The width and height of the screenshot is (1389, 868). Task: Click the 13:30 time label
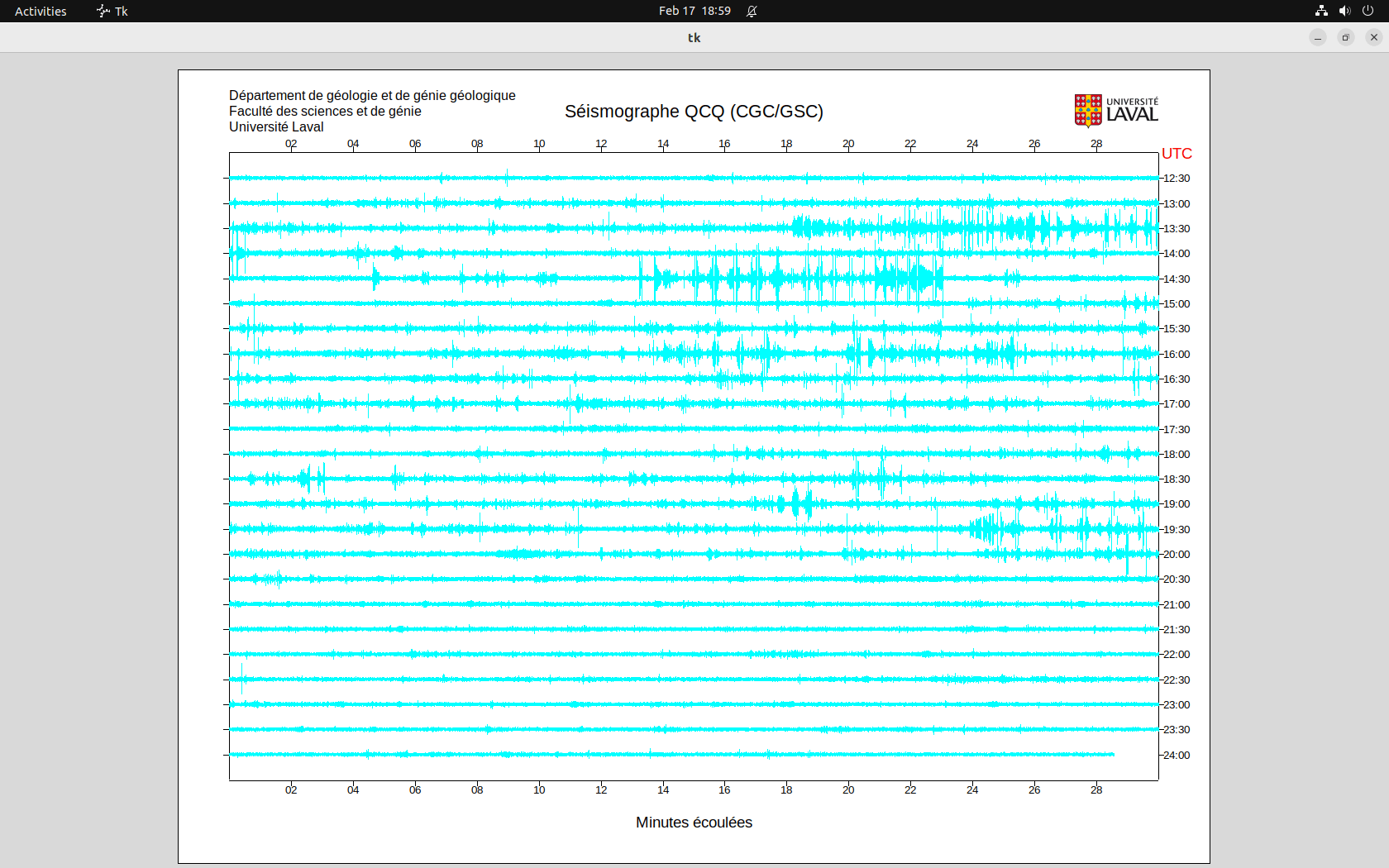click(1177, 229)
